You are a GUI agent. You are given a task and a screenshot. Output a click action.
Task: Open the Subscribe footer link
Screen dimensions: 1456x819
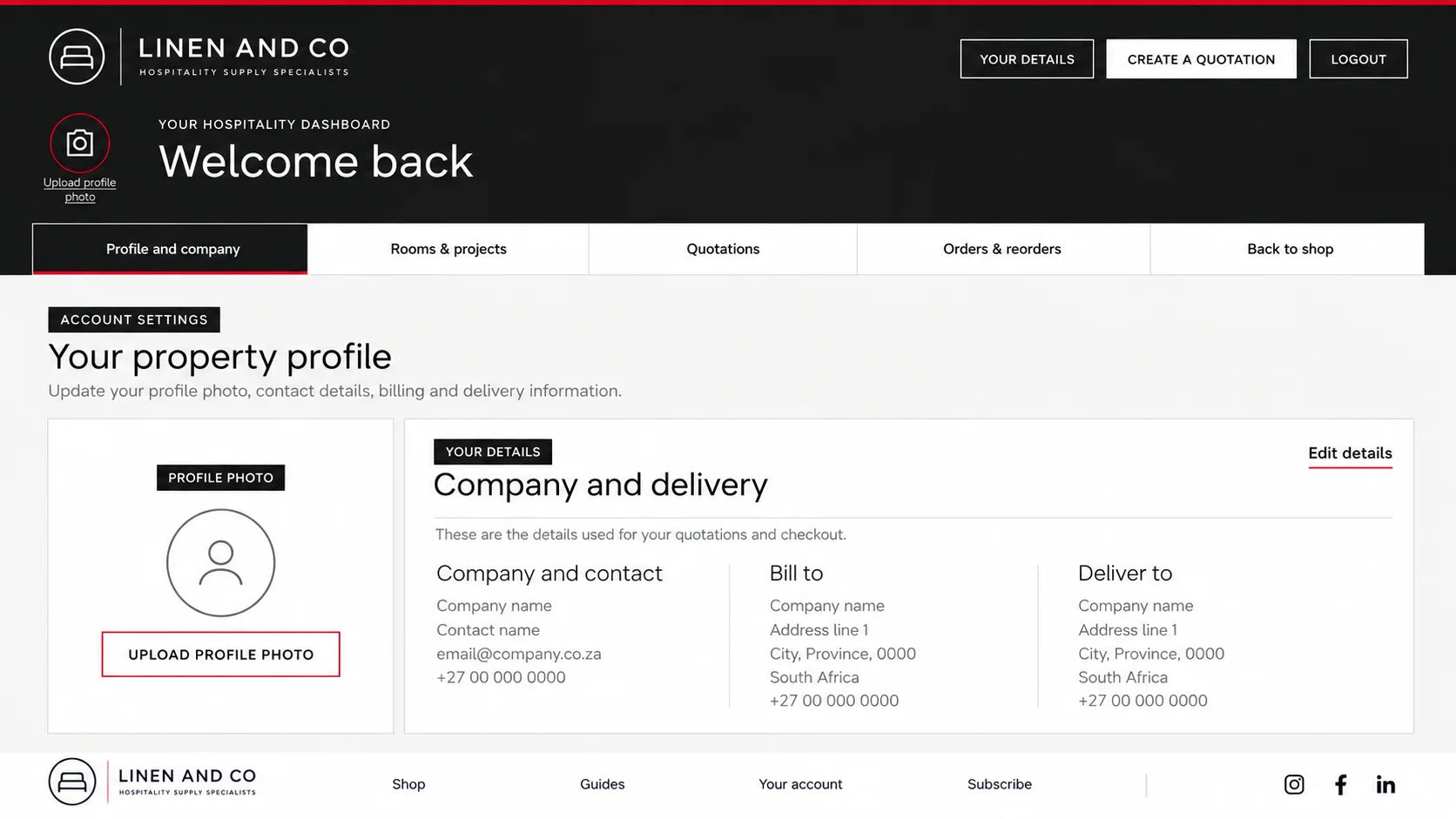(x=1000, y=784)
